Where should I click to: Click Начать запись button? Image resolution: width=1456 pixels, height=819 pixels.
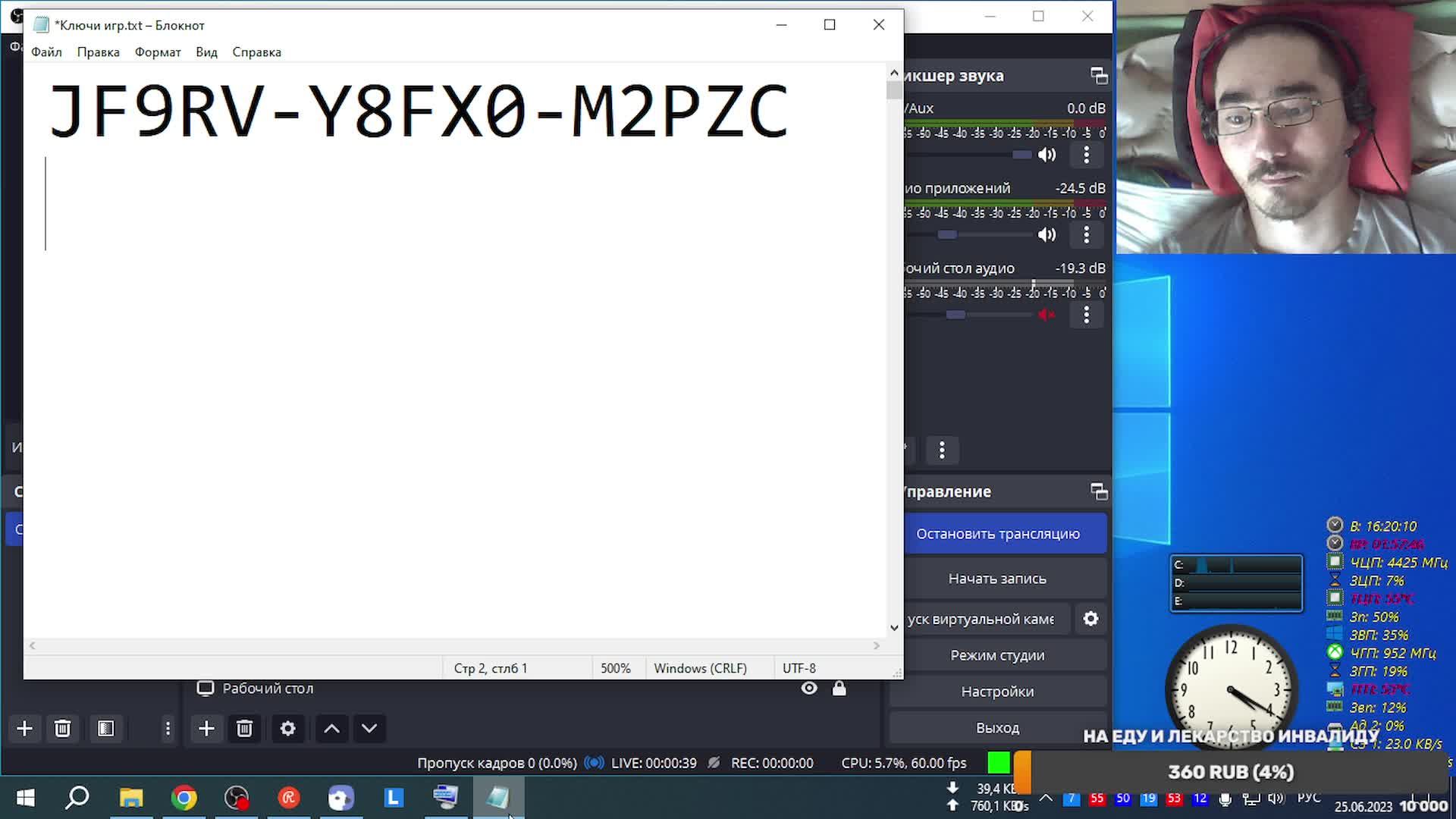(x=997, y=579)
